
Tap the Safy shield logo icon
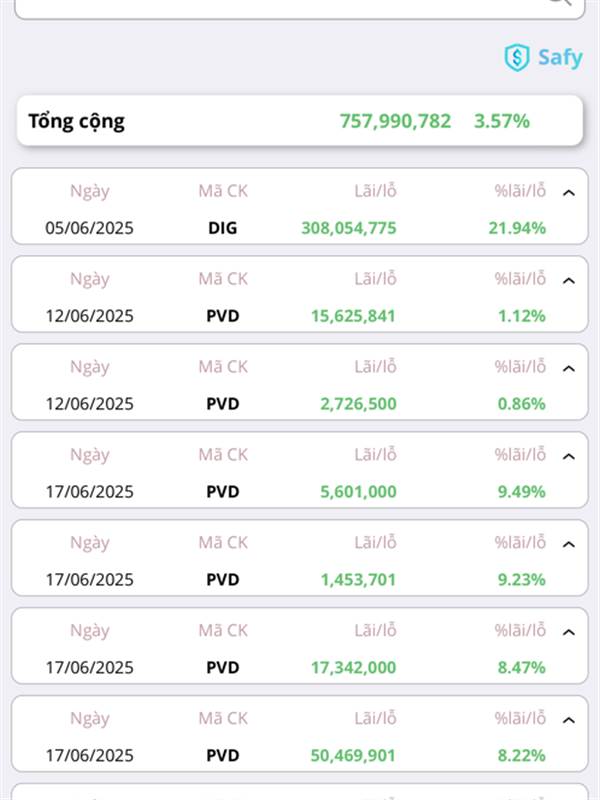(x=516, y=57)
